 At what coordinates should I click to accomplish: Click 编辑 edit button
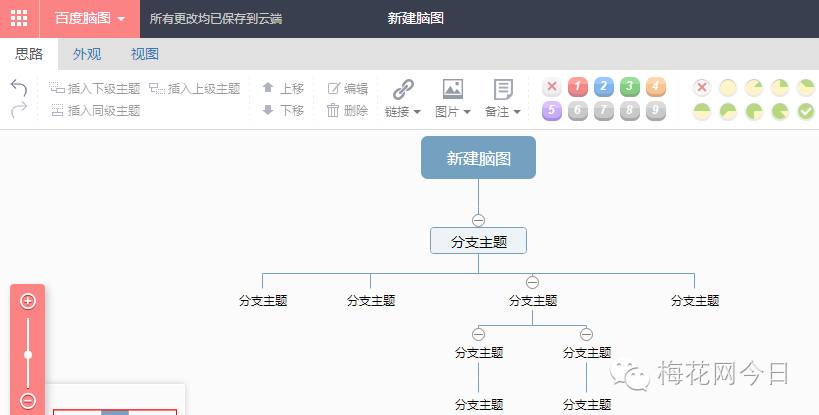tap(347, 88)
